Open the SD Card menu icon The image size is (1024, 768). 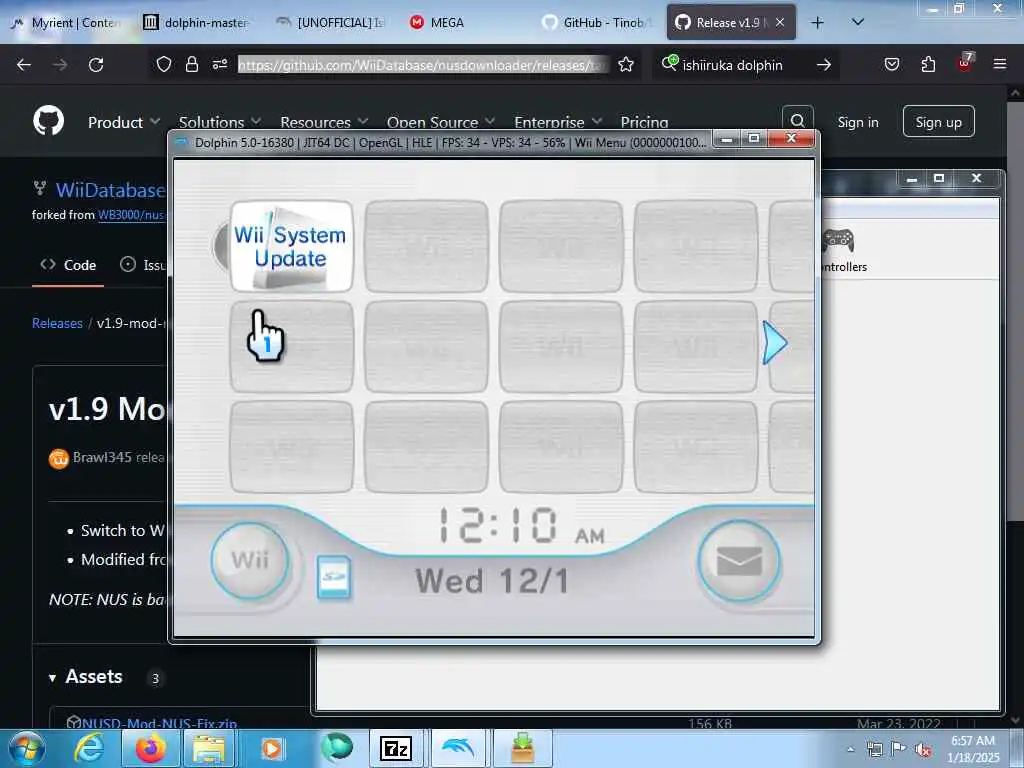coord(334,577)
